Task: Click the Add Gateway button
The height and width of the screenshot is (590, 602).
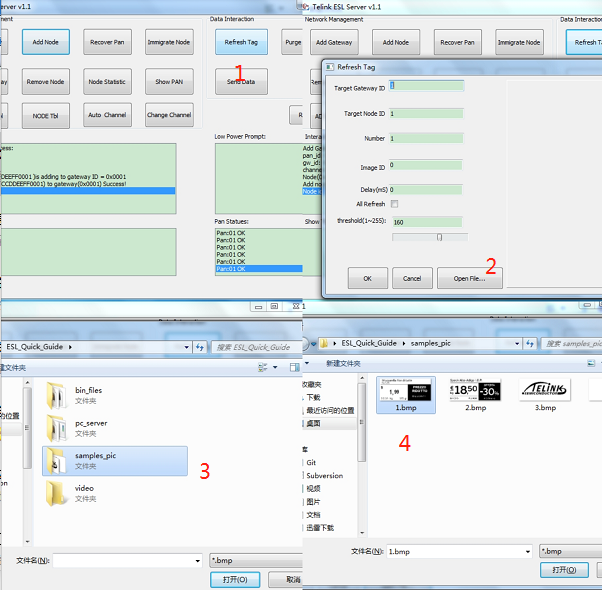Action: click(x=334, y=42)
